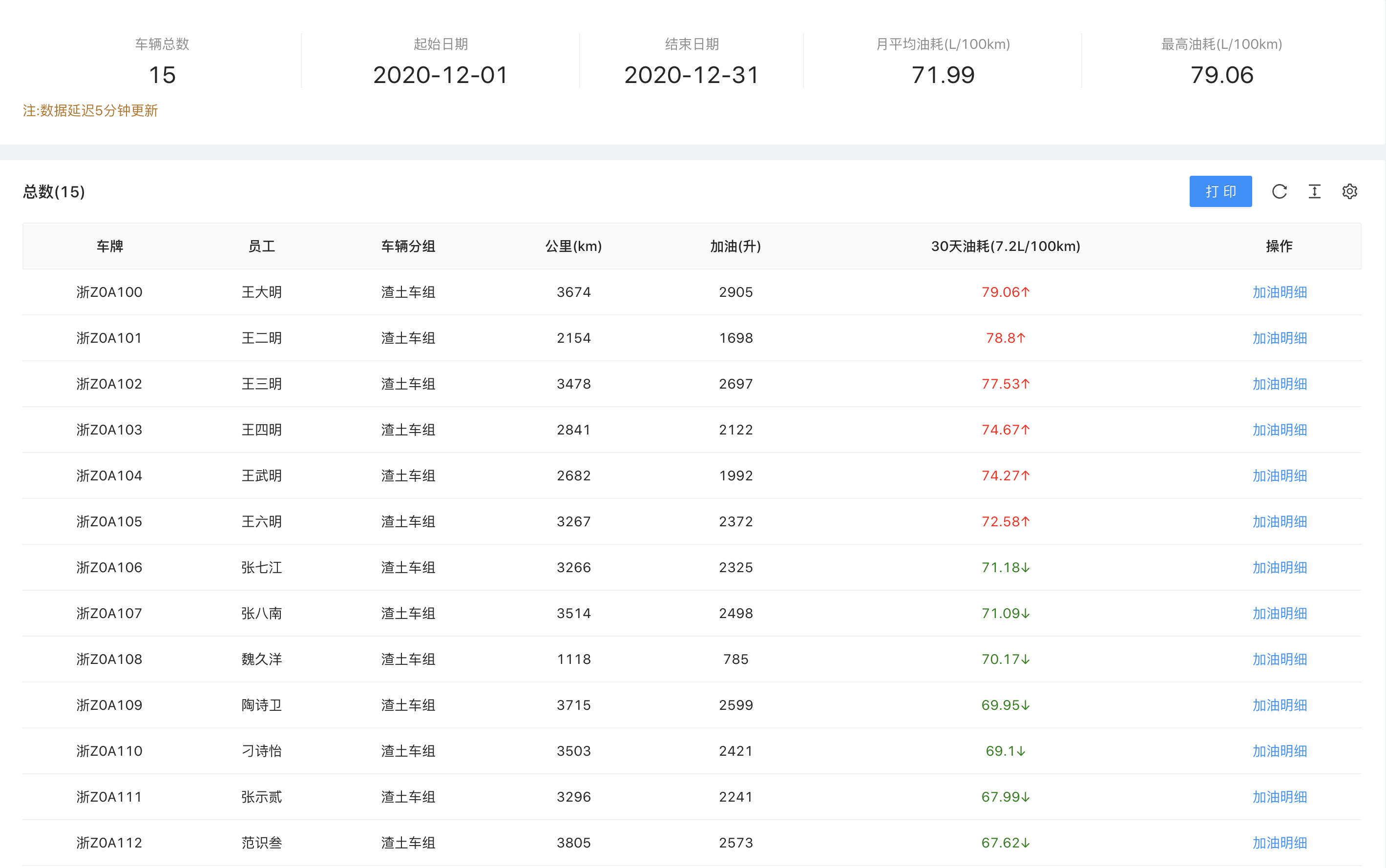Open 加油明细 for 浙Z0A101
Viewport: 1386px width, 868px height.
(x=1279, y=338)
